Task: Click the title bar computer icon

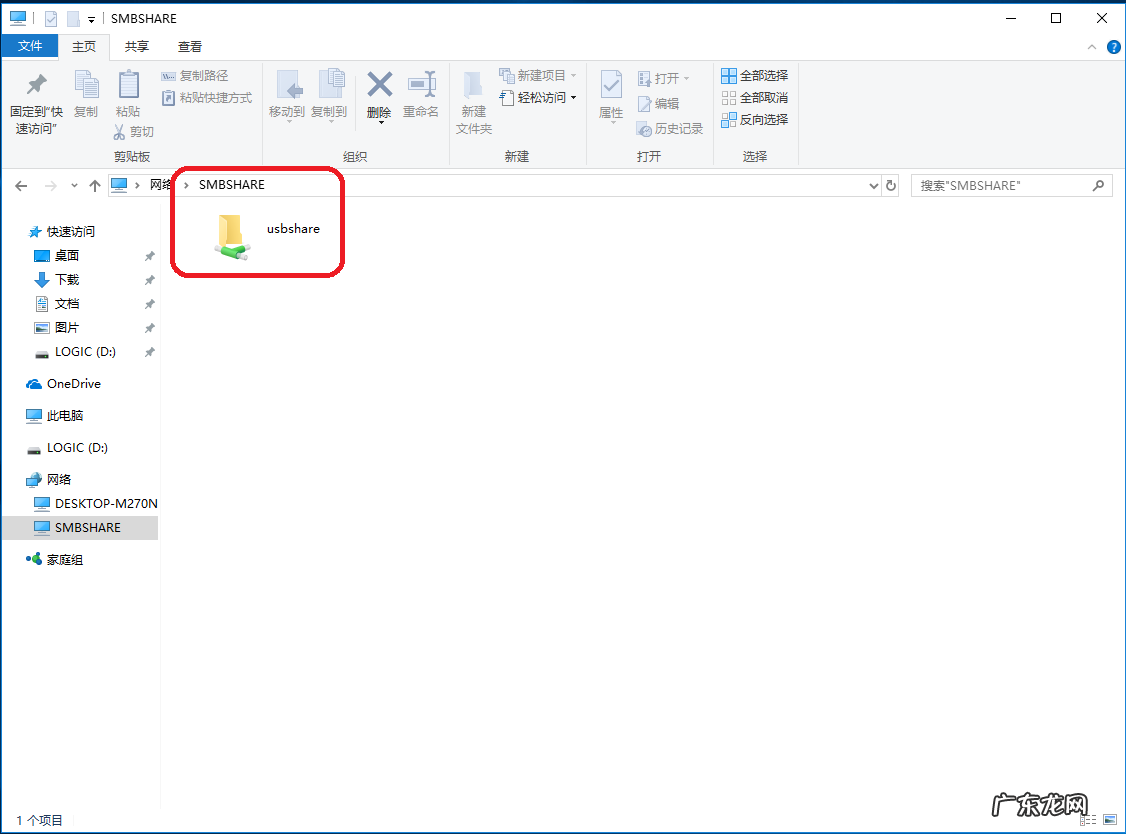Action: click(x=18, y=18)
